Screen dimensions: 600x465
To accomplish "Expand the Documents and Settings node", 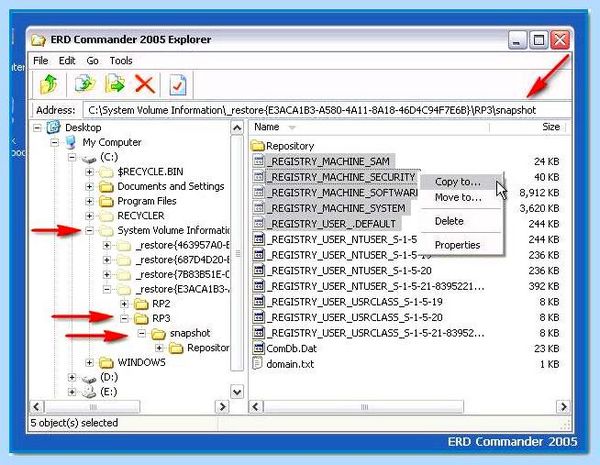I will pos(90,186).
